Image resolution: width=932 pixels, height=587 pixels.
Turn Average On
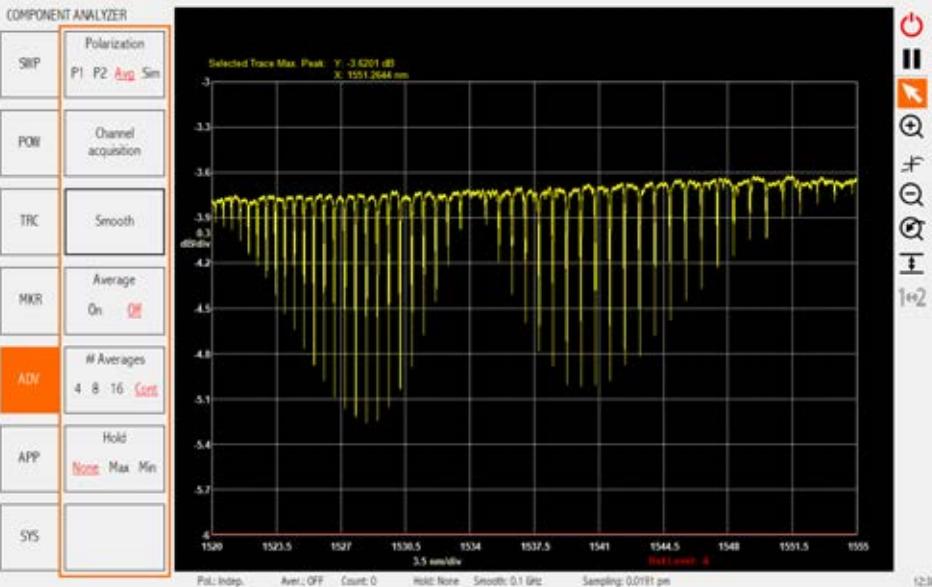(95, 310)
